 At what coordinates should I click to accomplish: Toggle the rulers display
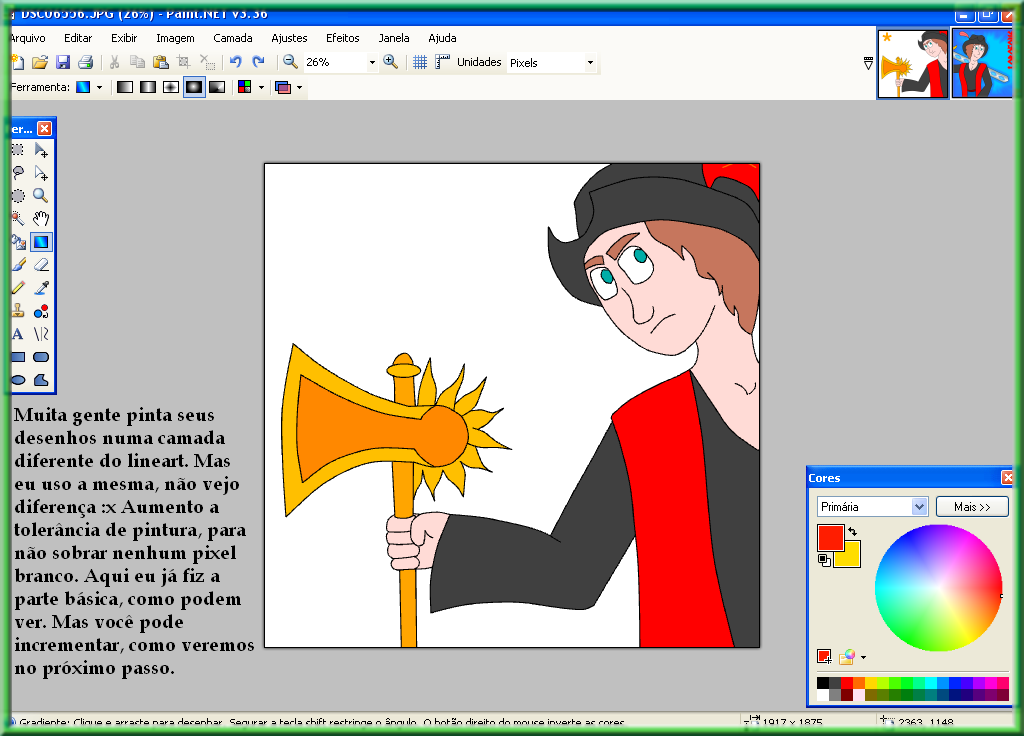click(442, 62)
